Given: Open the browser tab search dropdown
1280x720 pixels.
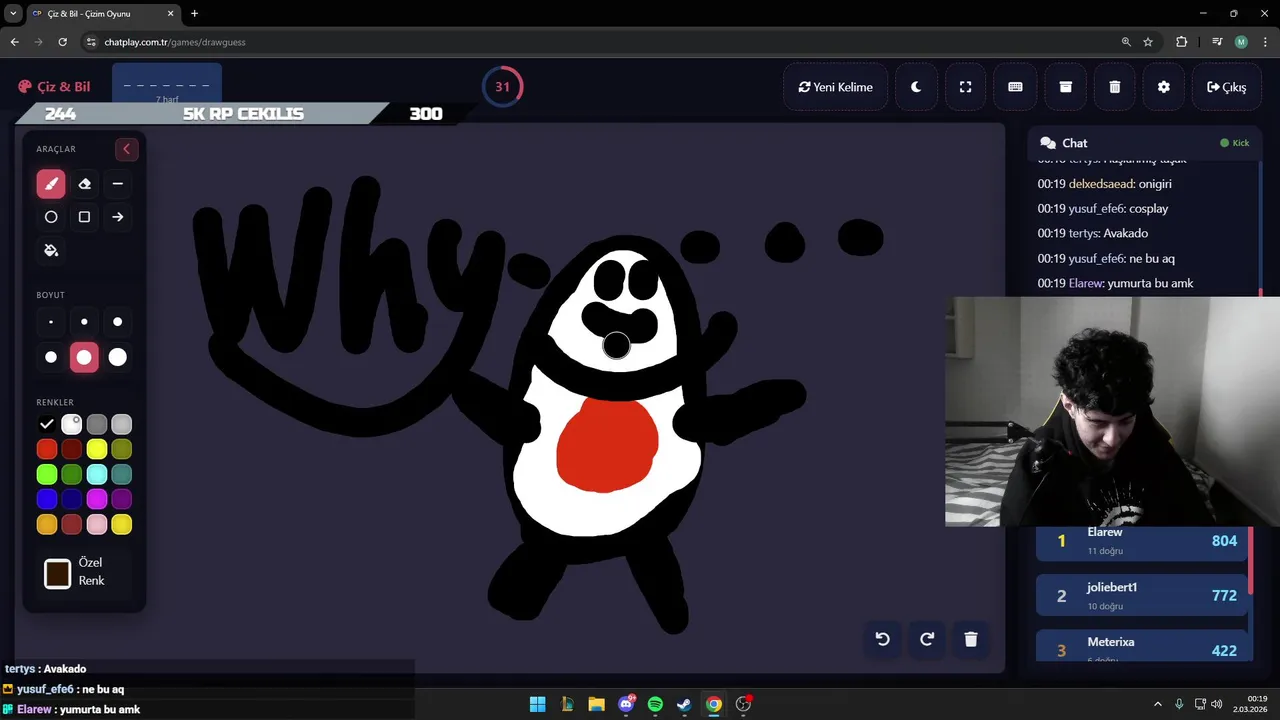Looking at the screenshot, I should [13, 14].
